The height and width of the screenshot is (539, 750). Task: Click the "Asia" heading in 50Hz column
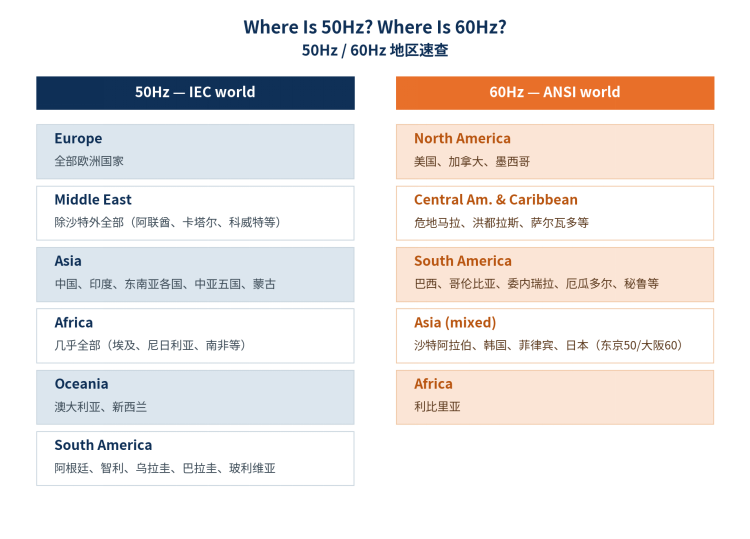point(68,261)
